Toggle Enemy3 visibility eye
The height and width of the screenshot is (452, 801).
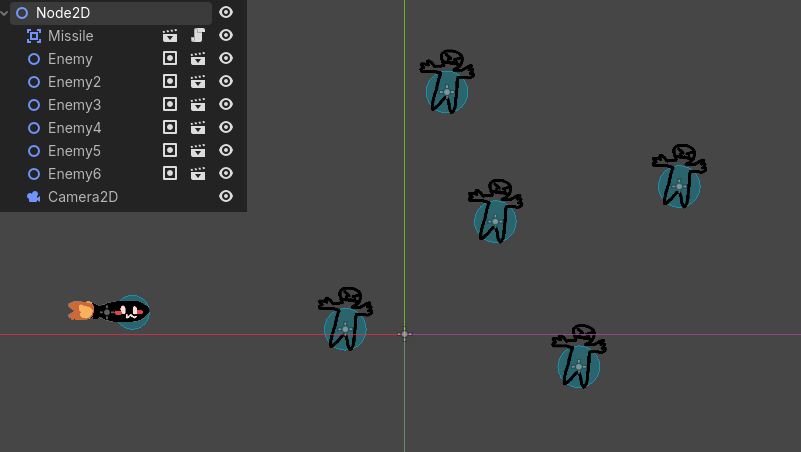click(x=226, y=104)
